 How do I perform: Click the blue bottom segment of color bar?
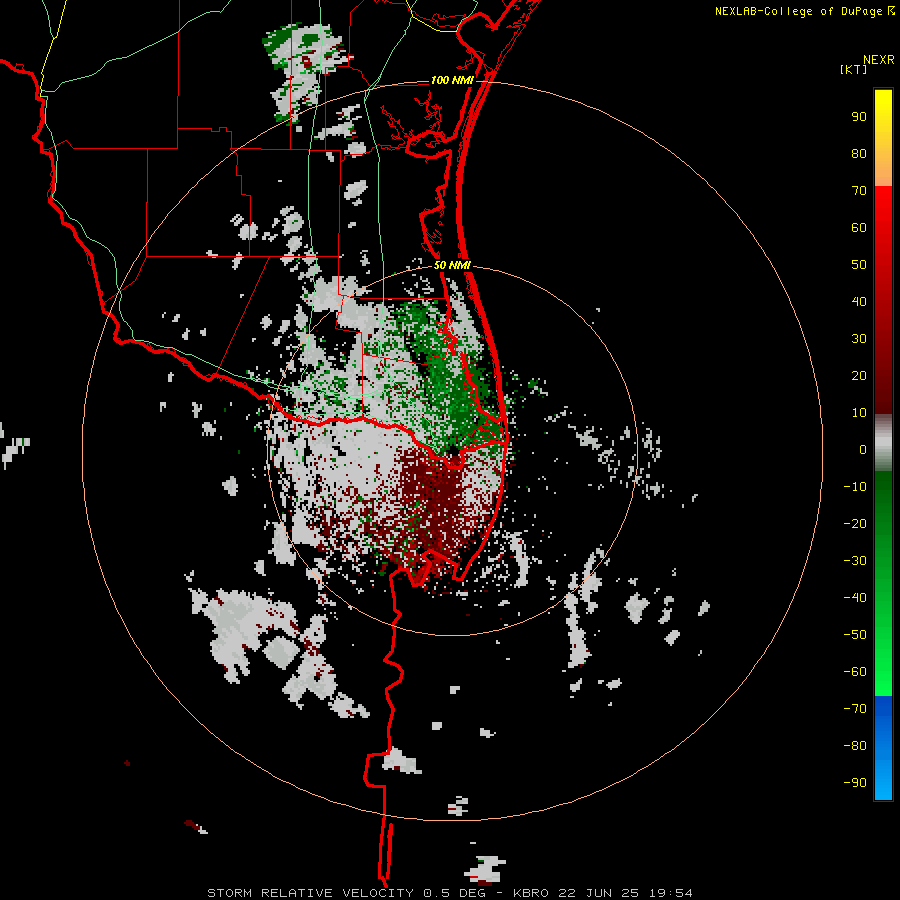point(883,748)
